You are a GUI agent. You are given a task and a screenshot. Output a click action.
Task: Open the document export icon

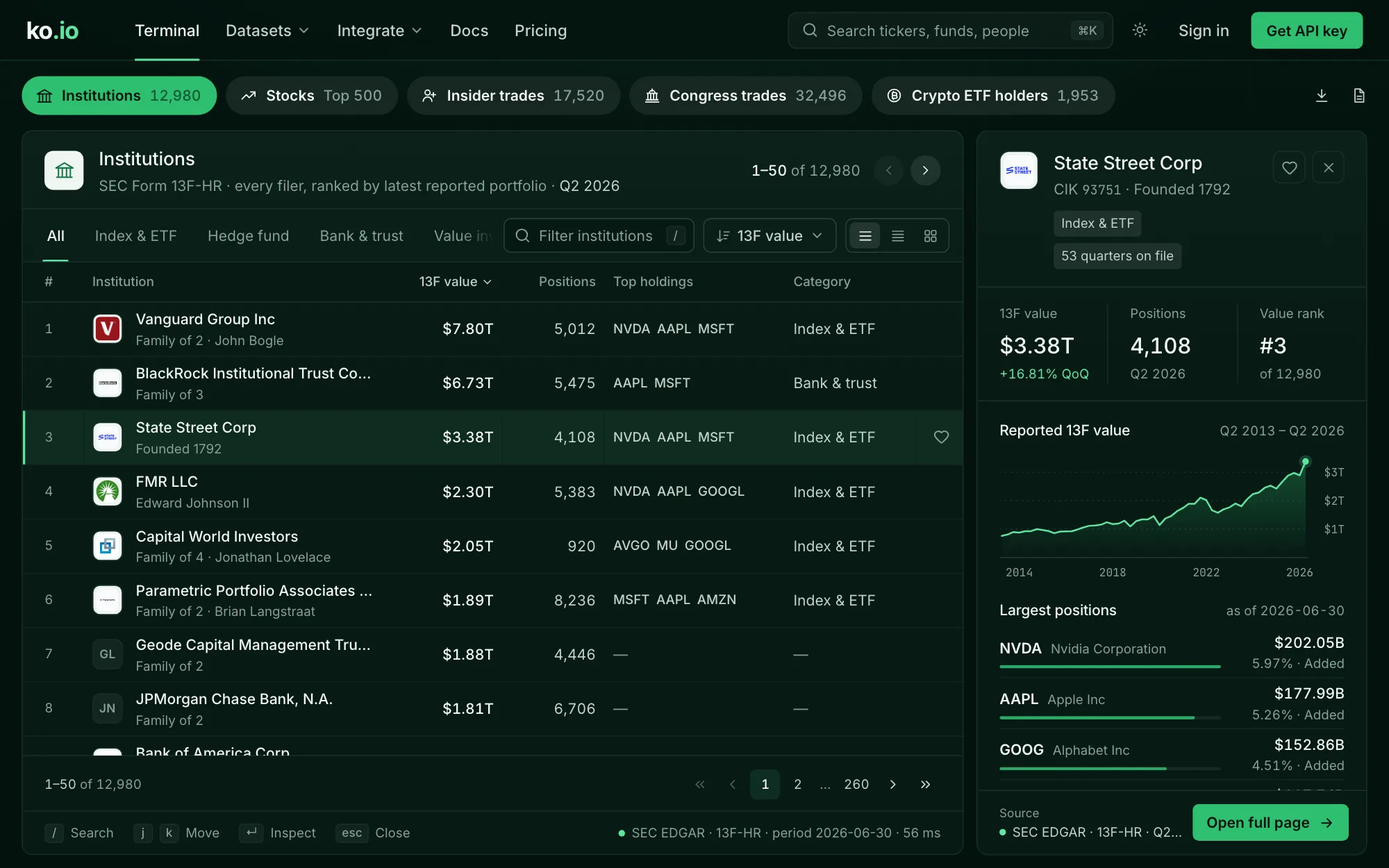pyautogui.click(x=1359, y=96)
